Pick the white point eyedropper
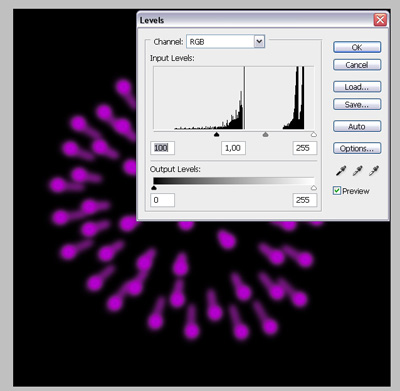The image size is (400, 391). [x=374, y=171]
